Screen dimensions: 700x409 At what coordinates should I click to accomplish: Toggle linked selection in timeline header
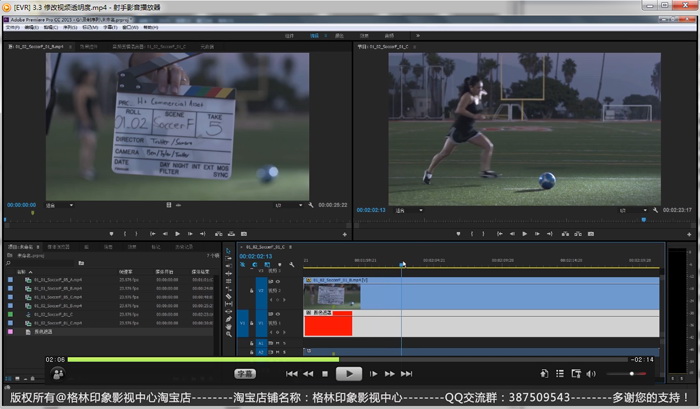coord(267,265)
